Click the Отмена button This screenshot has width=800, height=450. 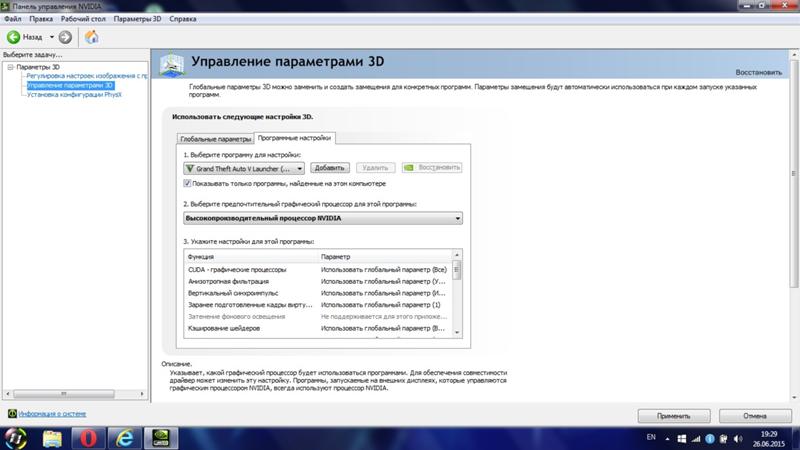[x=755, y=416]
